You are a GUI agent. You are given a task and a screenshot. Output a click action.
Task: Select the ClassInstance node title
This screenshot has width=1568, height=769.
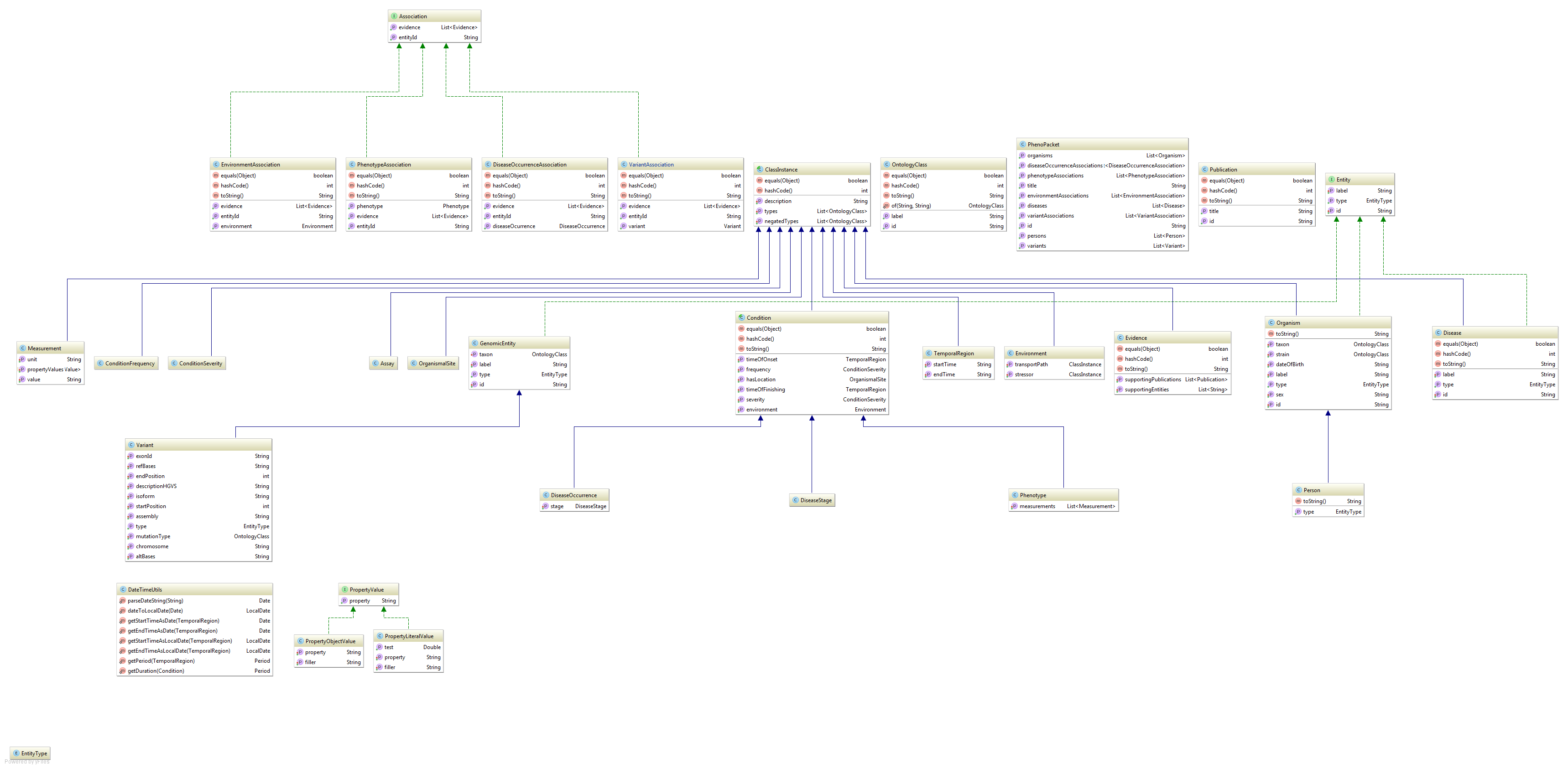click(x=781, y=170)
